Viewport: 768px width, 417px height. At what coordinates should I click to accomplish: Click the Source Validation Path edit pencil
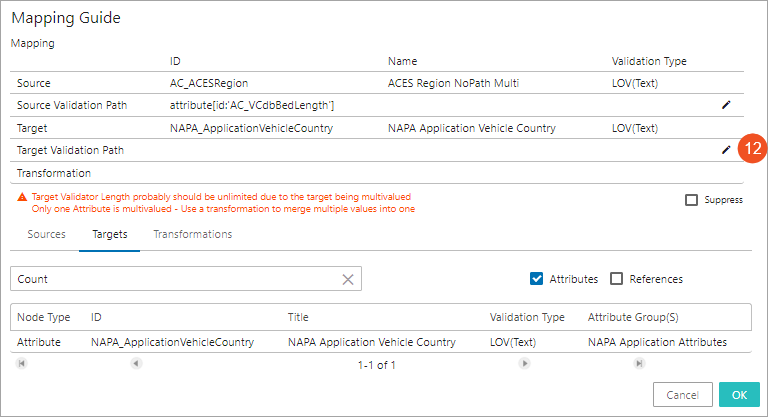click(726, 104)
